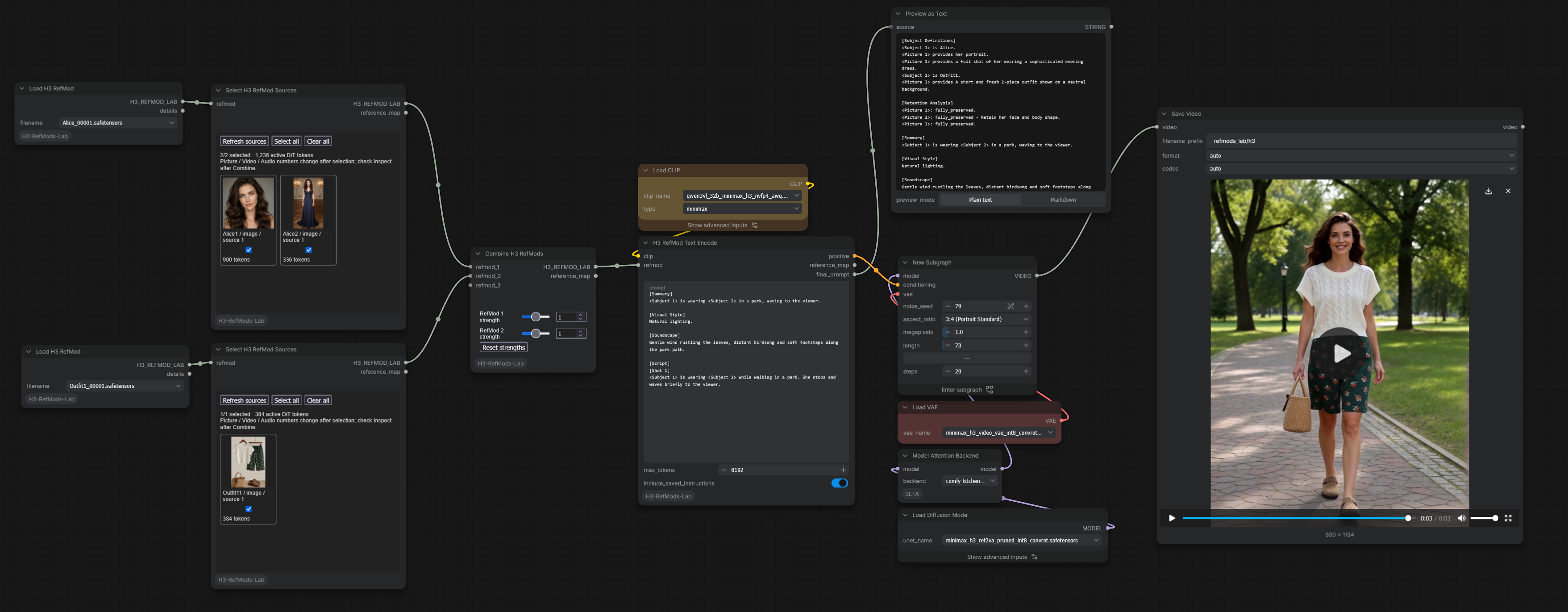Click the Load Diffusion Model advanced inputs icon
This screenshot has width=1568, height=612.
[1034, 557]
